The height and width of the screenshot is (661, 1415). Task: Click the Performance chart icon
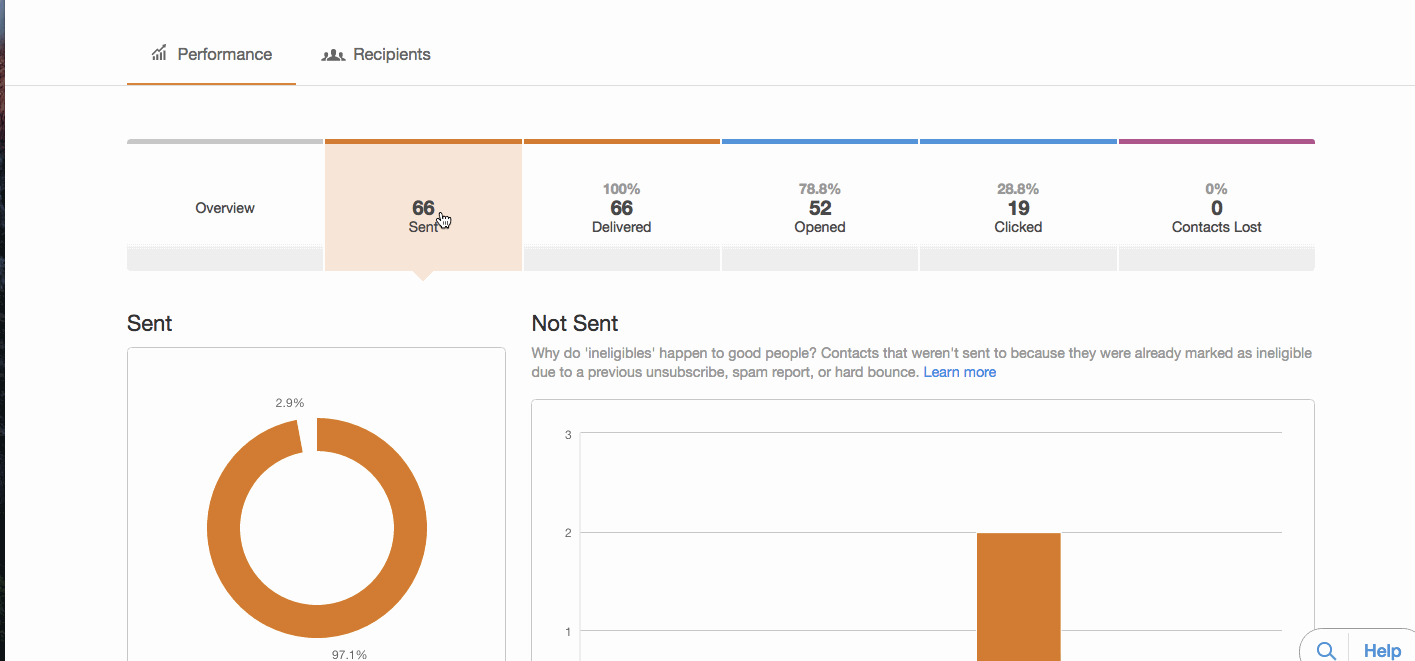[159, 54]
